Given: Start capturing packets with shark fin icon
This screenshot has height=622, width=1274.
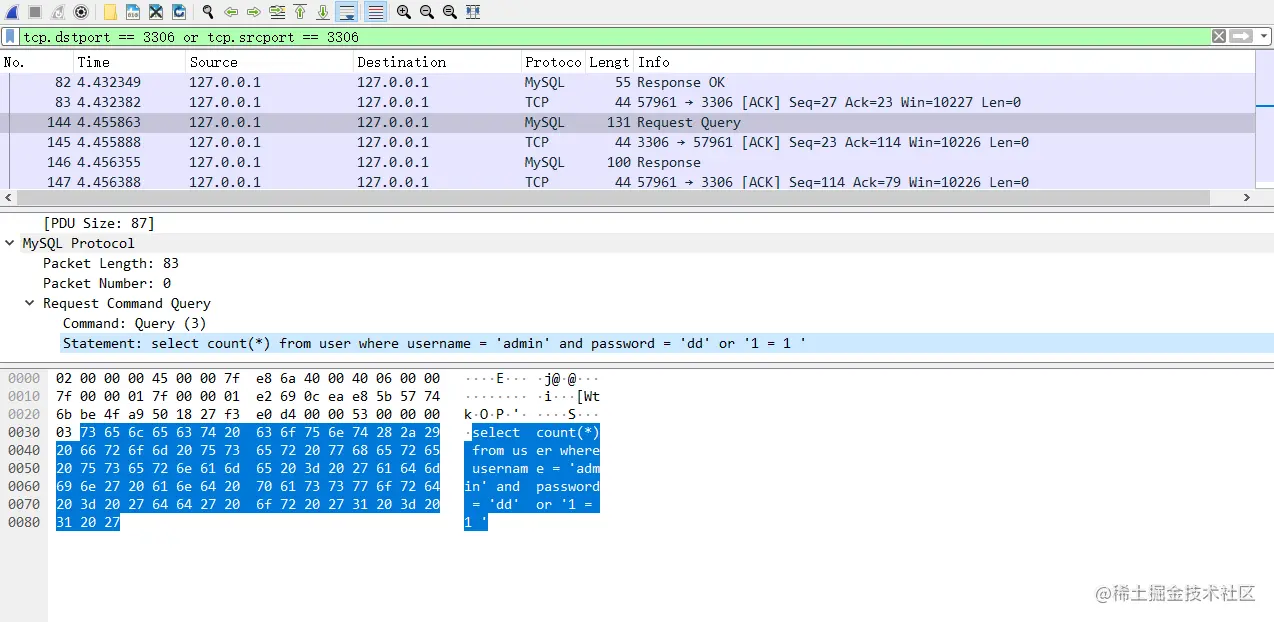Looking at the screenshot, I should 13,12.
